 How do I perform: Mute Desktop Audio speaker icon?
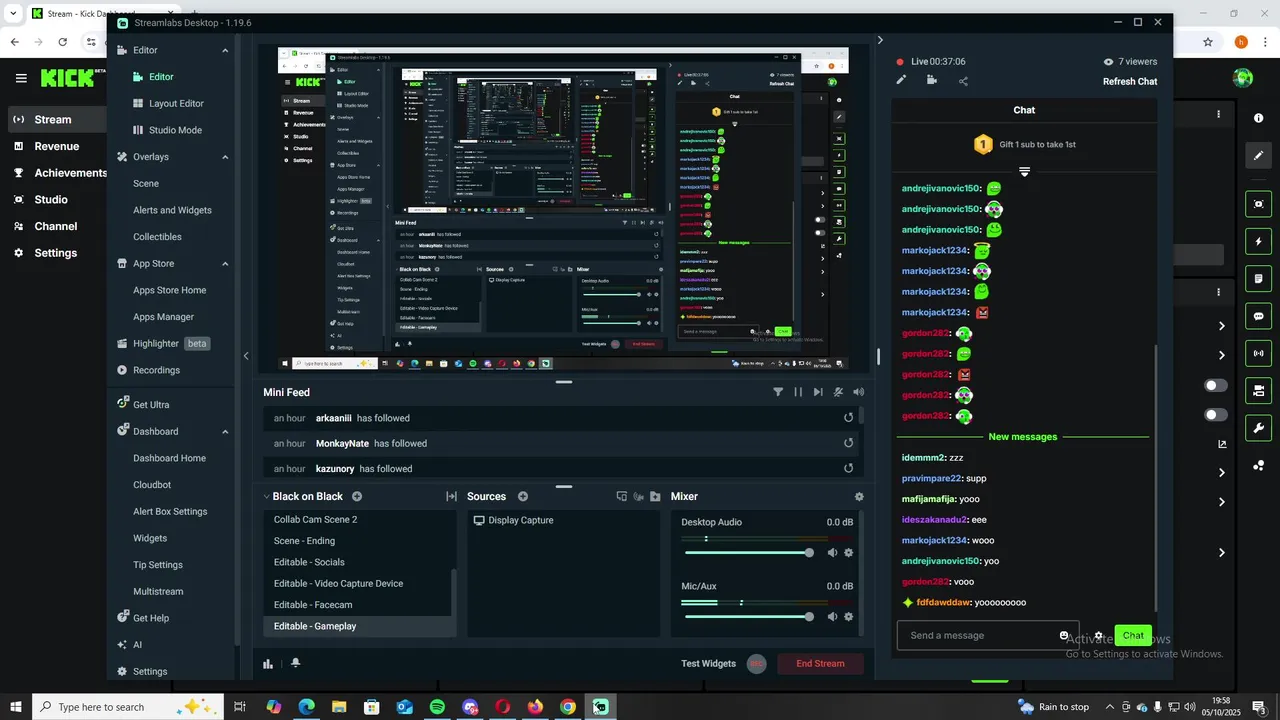pyautogui.click(x=832, y=553)
